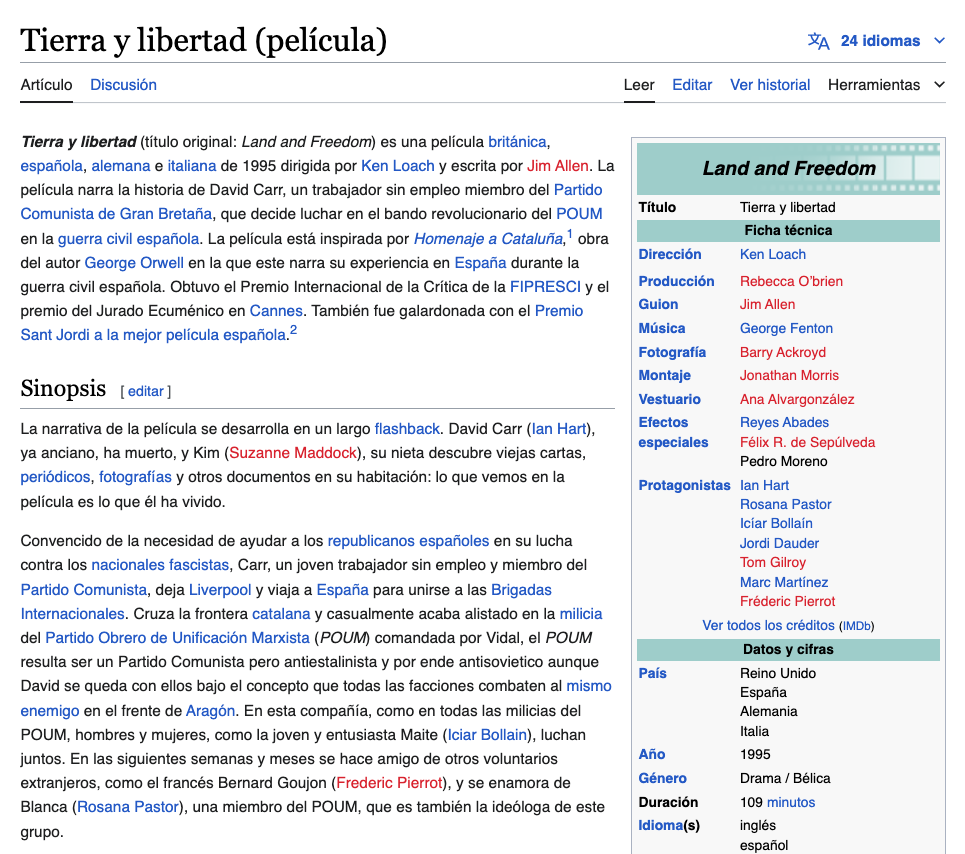Switch to the Discusión tab
The image size is (965, 854).
123,85
